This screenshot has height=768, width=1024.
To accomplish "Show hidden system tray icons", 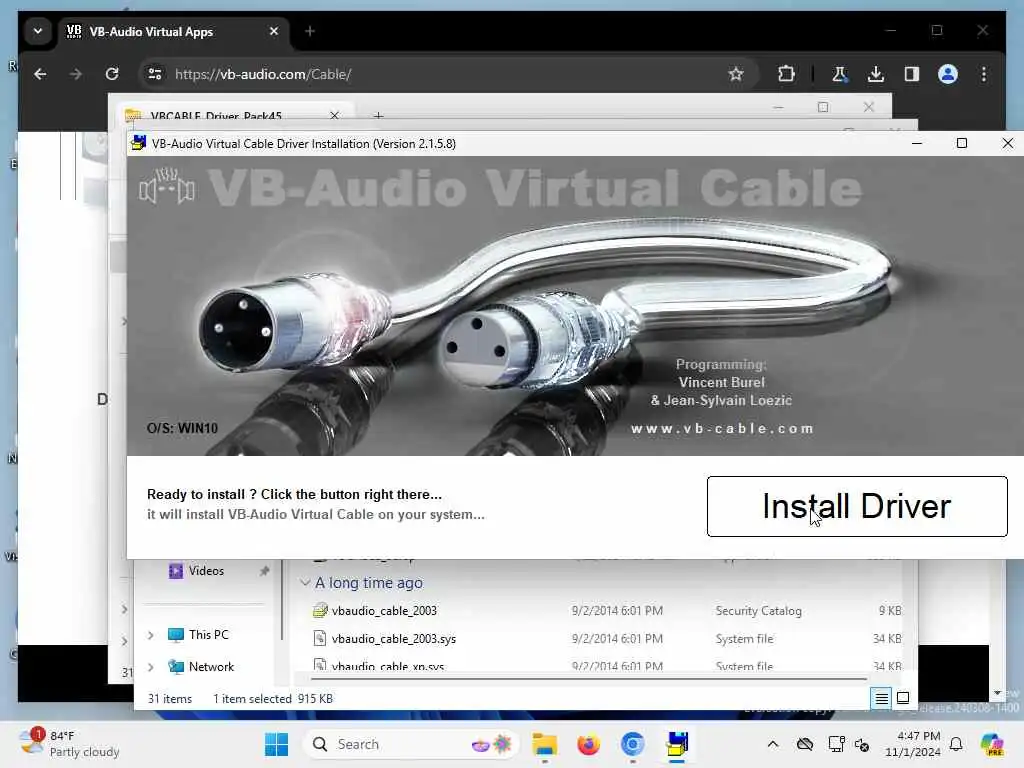I will (773, 744).
